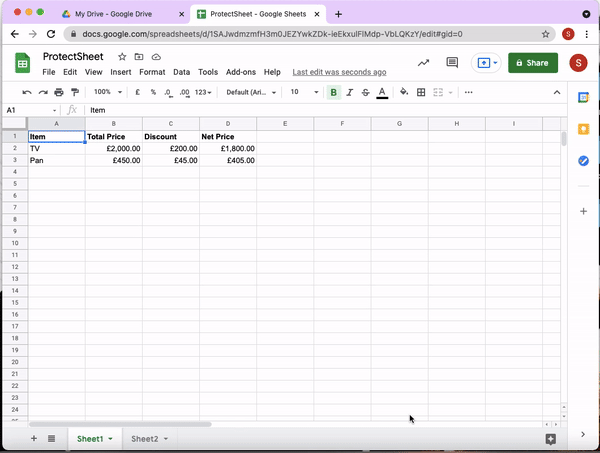Open the Format menu
This screenshot has width=600, height=453.
(152, 72)
